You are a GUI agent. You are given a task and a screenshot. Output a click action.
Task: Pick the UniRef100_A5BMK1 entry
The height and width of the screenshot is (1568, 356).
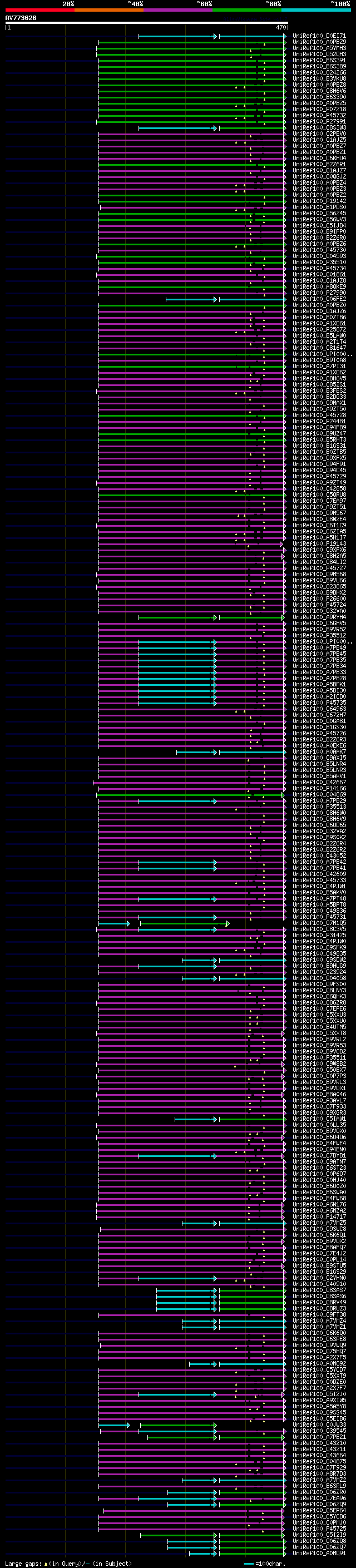click(x=319, y=685)
